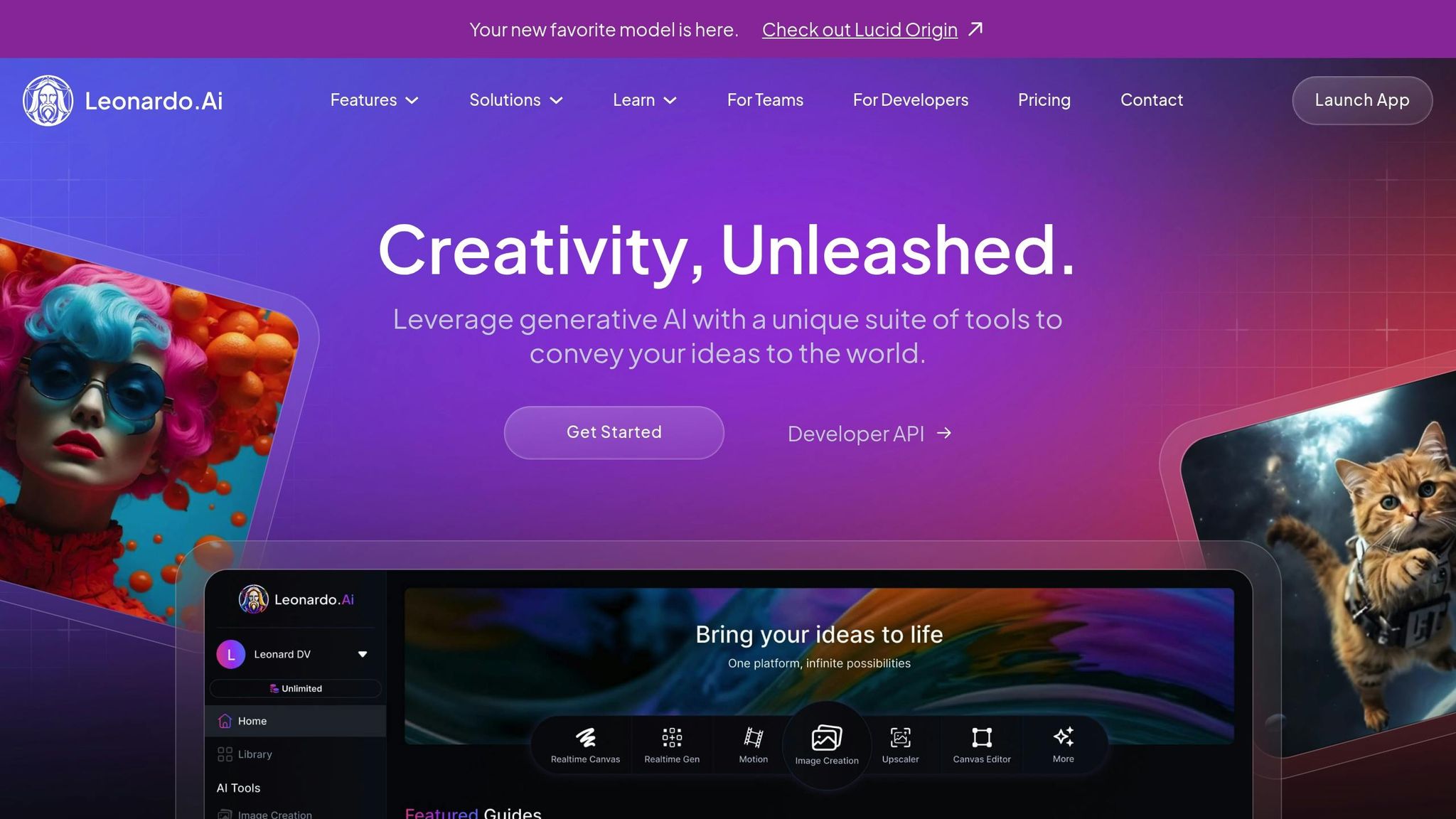The width and height of the screenshot is (1456, 819).
Task: Expand the Features dropdown menu
Action: tap(374, 100)
